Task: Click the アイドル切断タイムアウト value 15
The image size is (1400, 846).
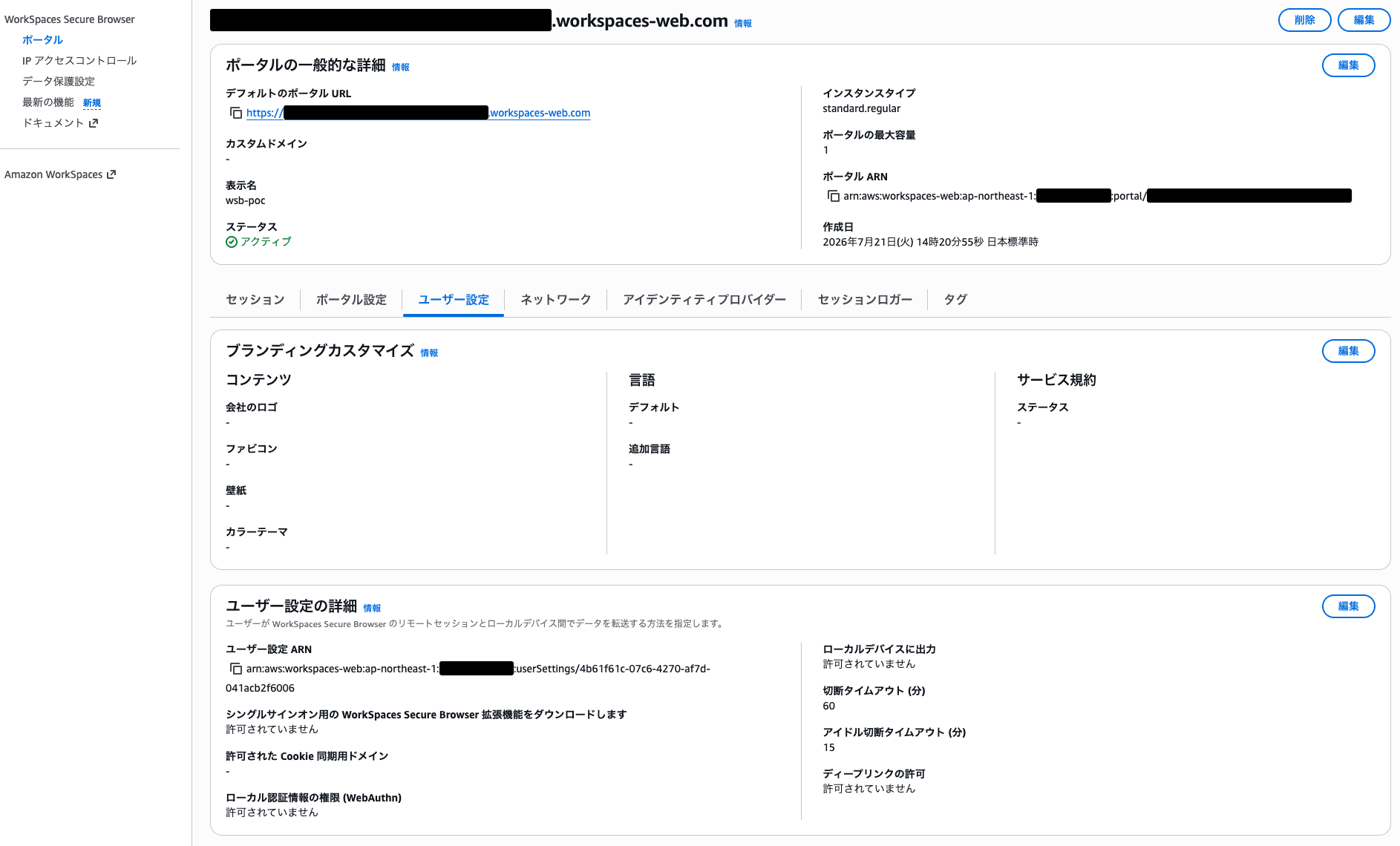Action: click(828, 747)
